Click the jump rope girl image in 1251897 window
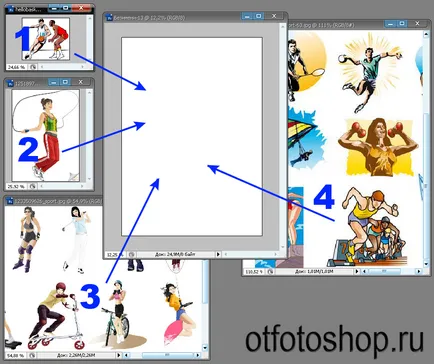Viewport: 434px width, 364px height. click(x=45, y=135)
